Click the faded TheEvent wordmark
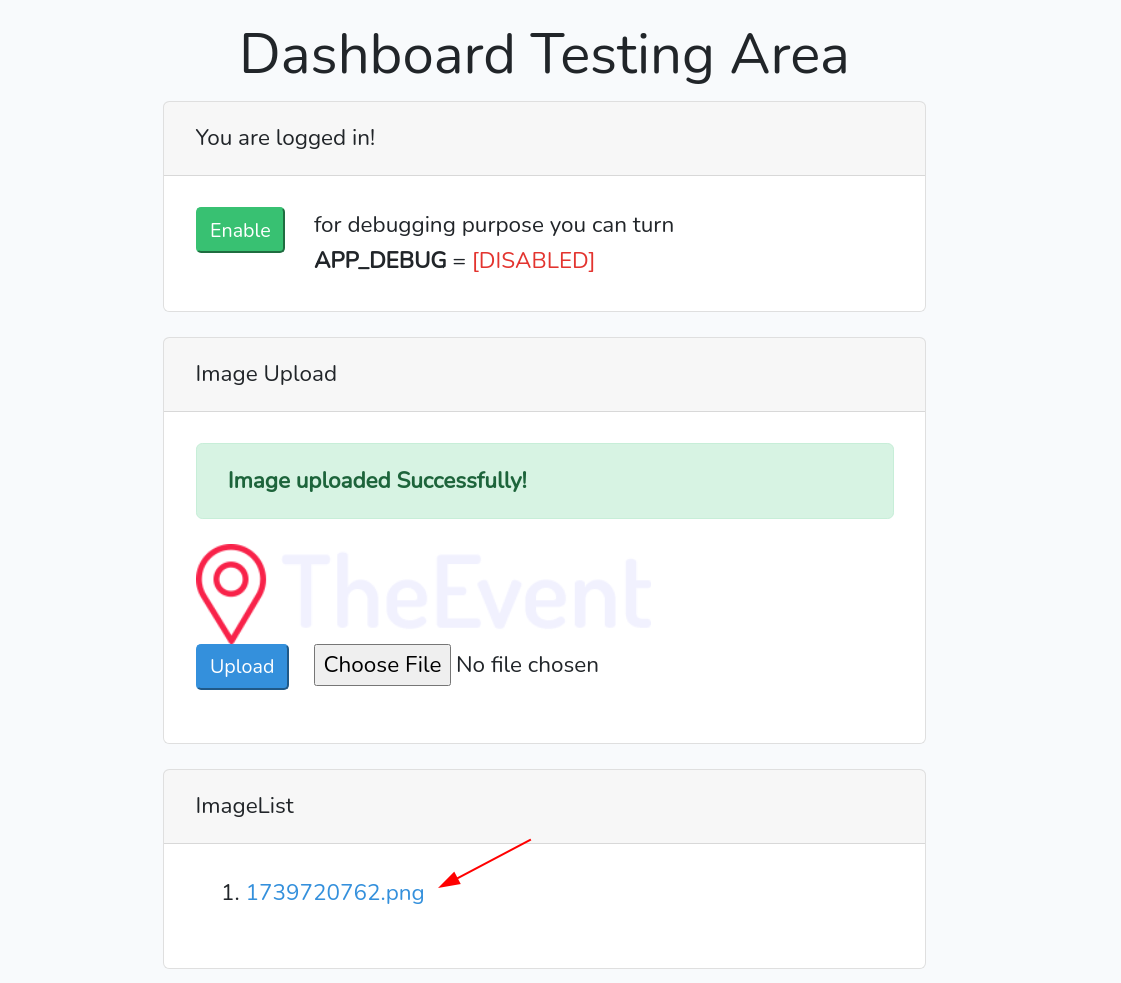 point(468,593)
